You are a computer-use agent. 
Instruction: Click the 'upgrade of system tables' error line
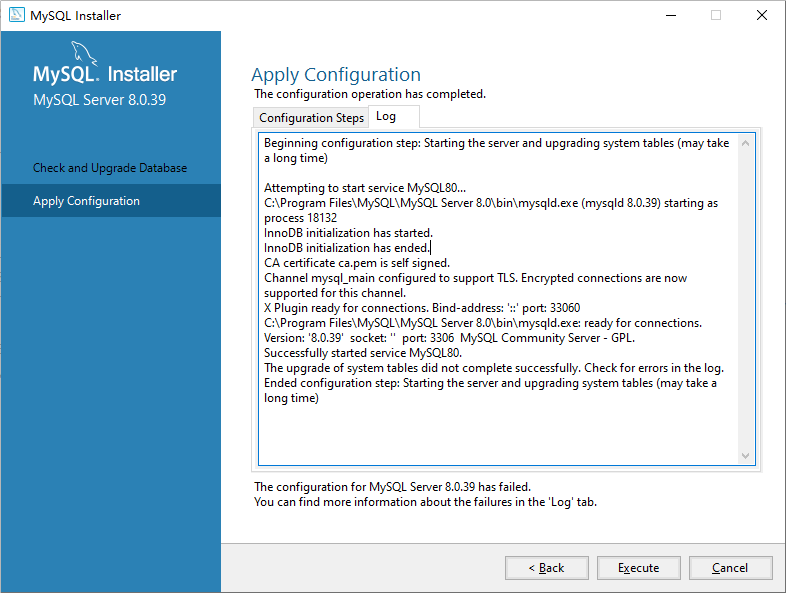[493, 368]
